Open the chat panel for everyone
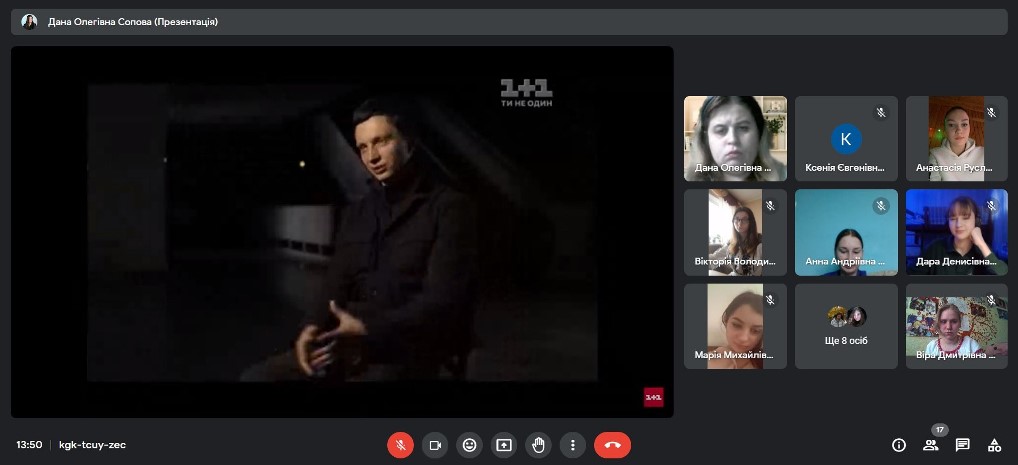 coord(962,445)
